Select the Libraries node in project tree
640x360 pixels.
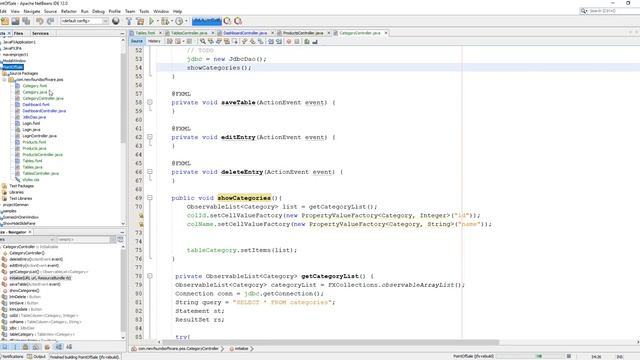[16, 192]
